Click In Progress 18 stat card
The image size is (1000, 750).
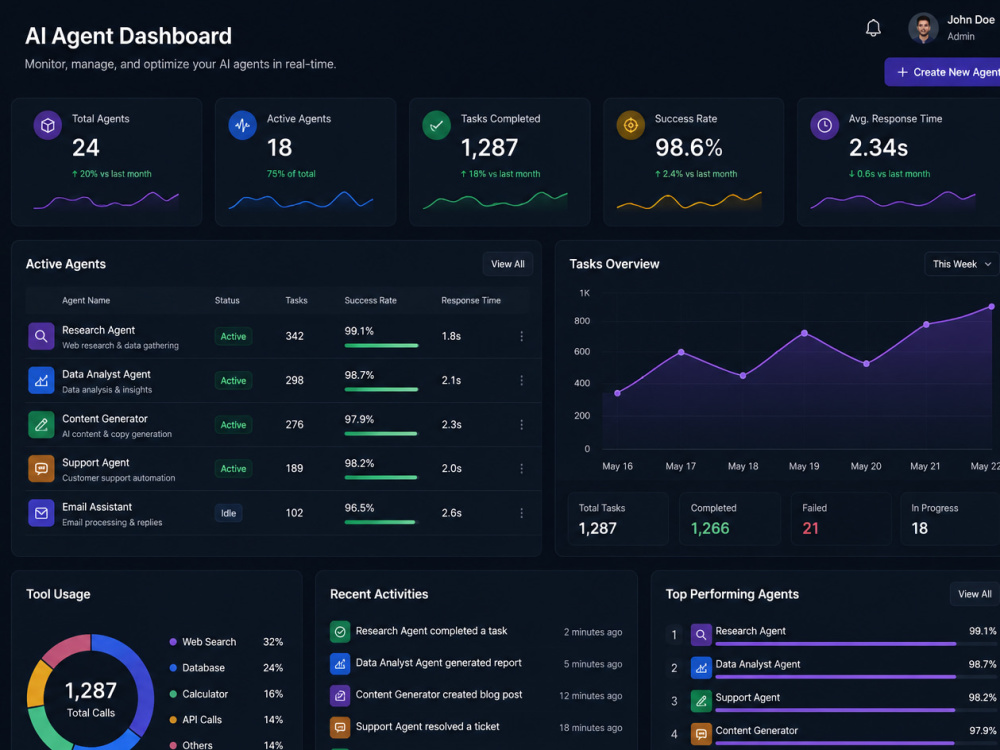tap(950, 518)
